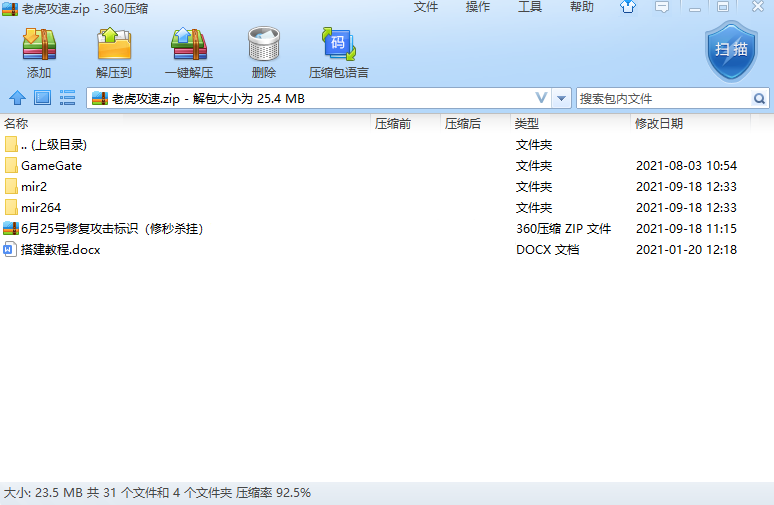The width and height of the screenshot is (774, 505).
Task: Open the 工具 (Tools) menu
Action: pyautogui.click(x=530, y=7)
